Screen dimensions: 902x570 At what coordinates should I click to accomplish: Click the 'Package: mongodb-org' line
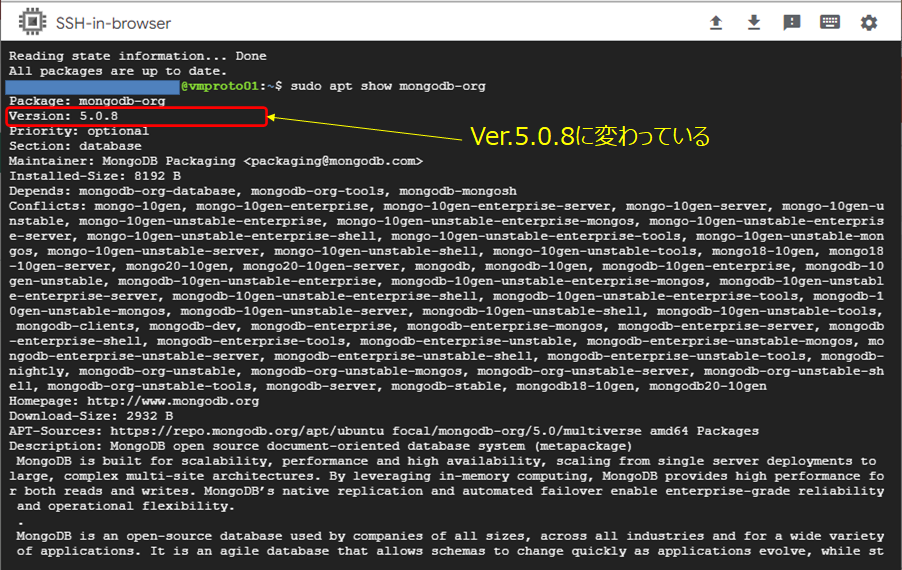[87, 101]
